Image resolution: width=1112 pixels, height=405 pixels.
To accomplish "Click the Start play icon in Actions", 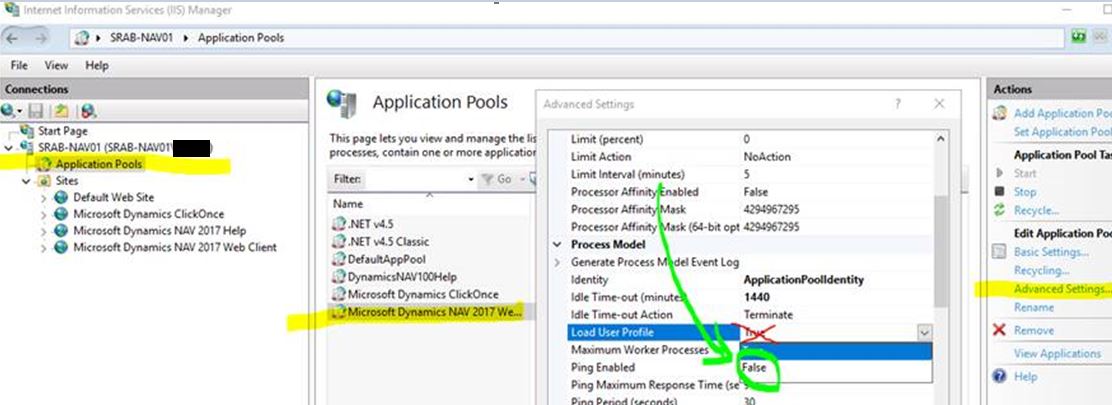I will tap(999, 173).
